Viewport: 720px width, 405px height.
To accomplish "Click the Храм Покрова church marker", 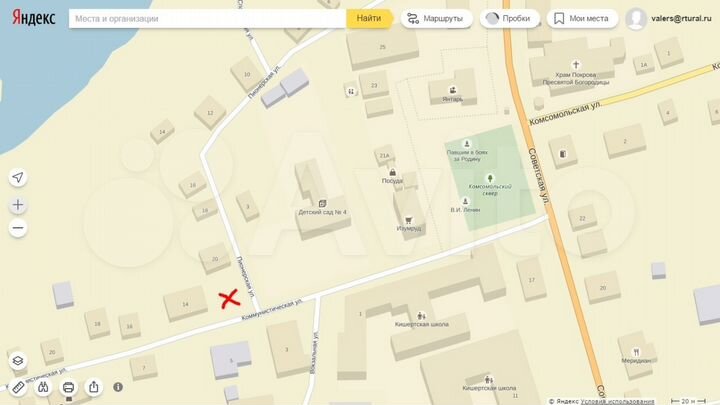I will tap(576, 65).
